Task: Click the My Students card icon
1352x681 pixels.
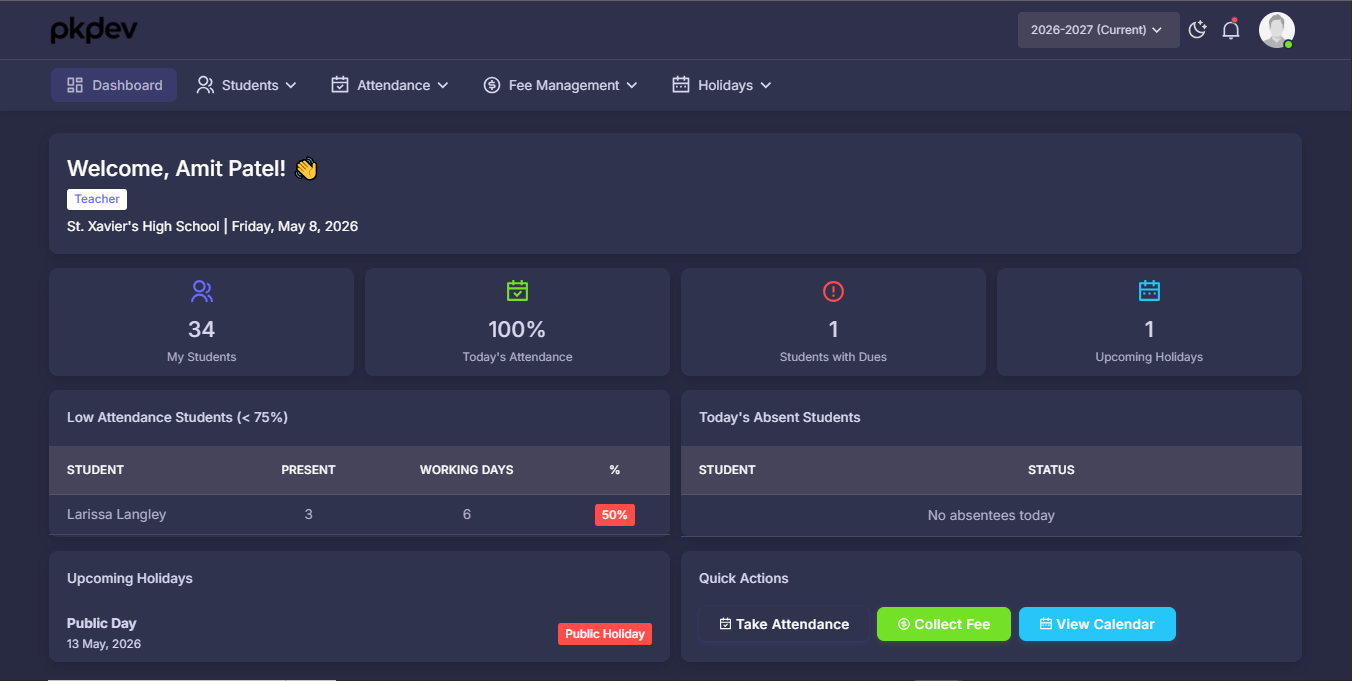Action: (202, 291)
